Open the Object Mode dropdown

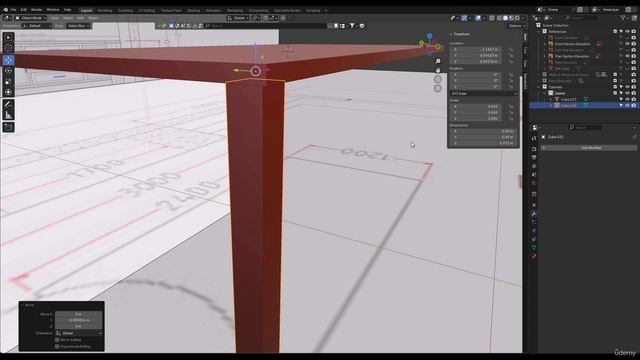tap(31, 18)
